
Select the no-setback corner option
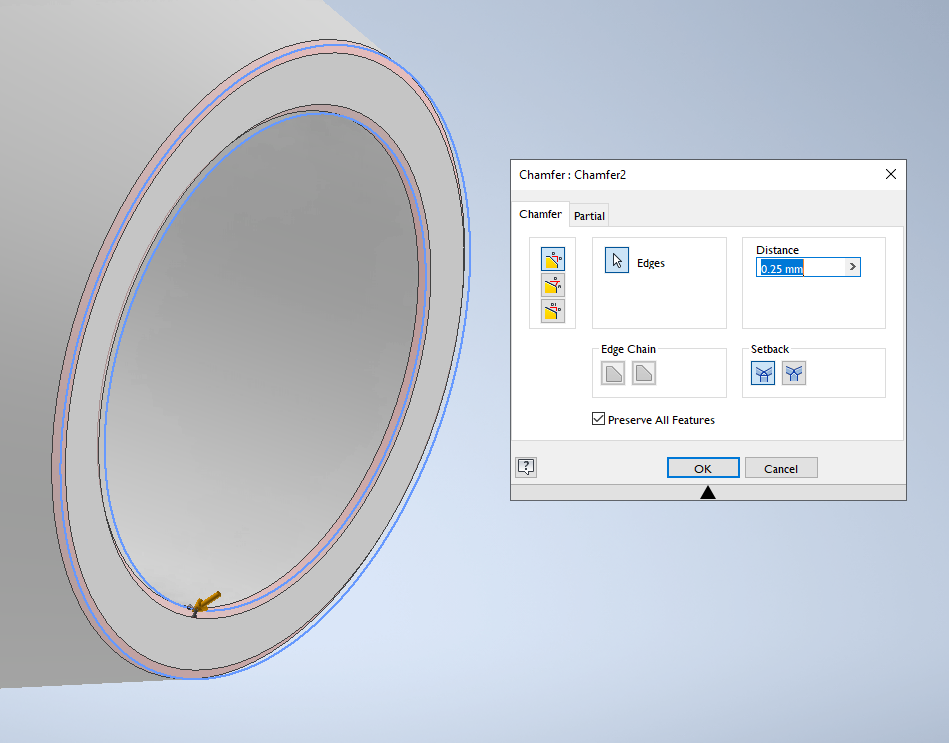[x=792, y=372]
